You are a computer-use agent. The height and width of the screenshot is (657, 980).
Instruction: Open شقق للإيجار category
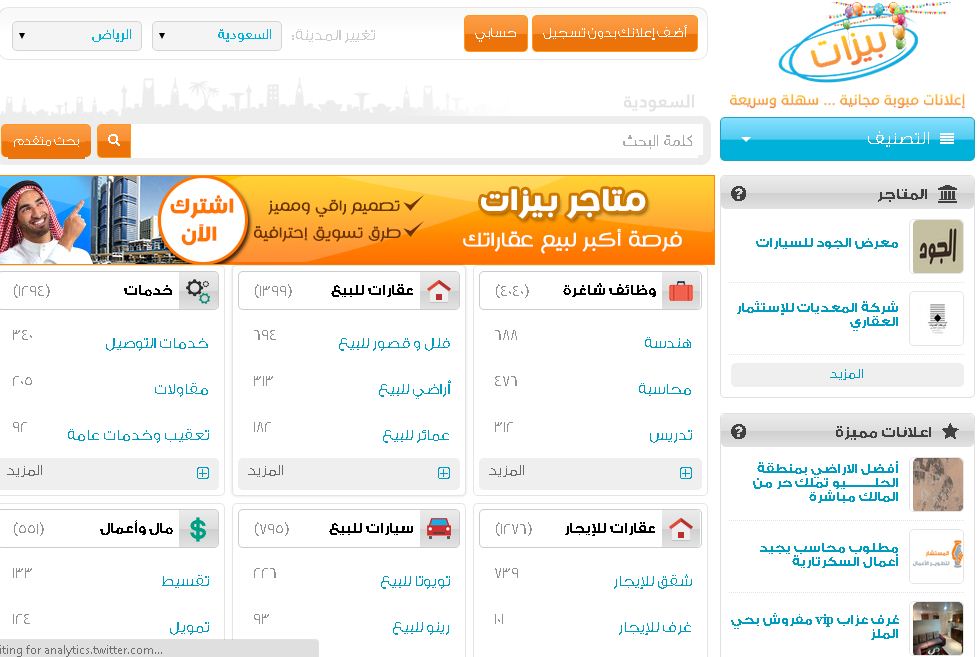click(x=653, y=581)
